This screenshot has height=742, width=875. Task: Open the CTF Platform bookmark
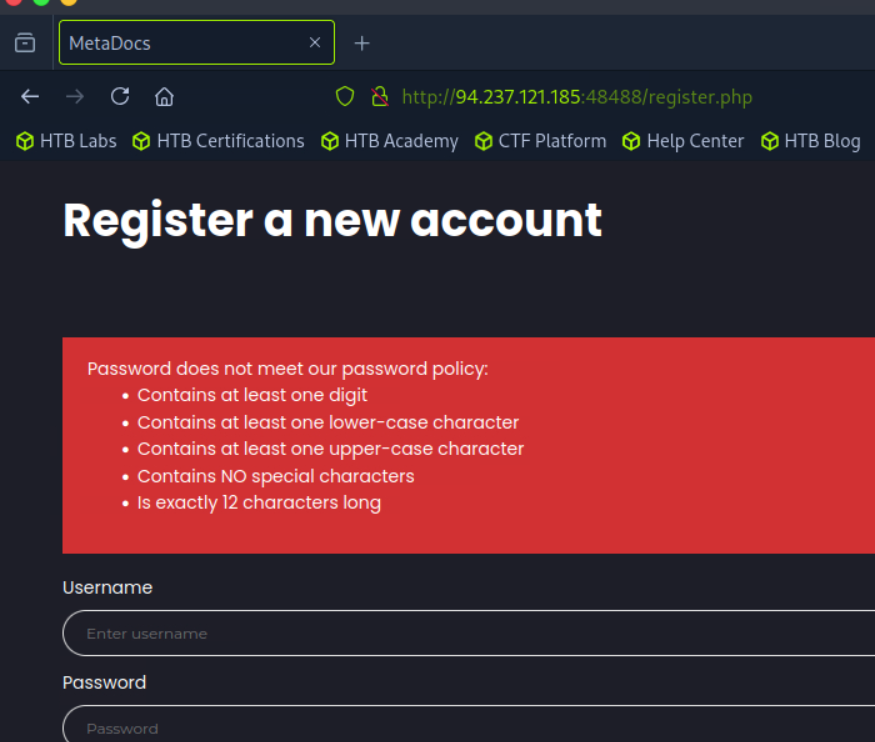541,141
